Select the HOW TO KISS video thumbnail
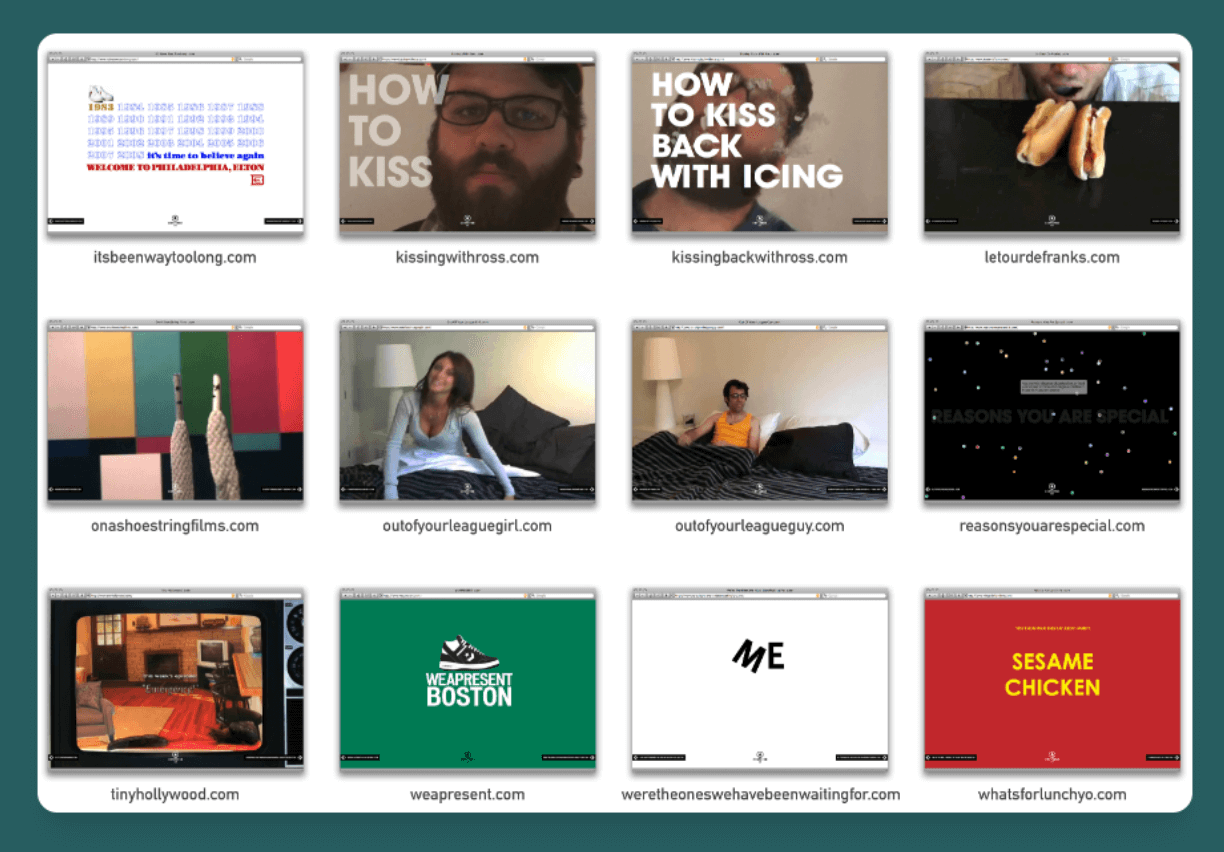The width and height of the screenshot is (1224, 852). tap(468, 145)
